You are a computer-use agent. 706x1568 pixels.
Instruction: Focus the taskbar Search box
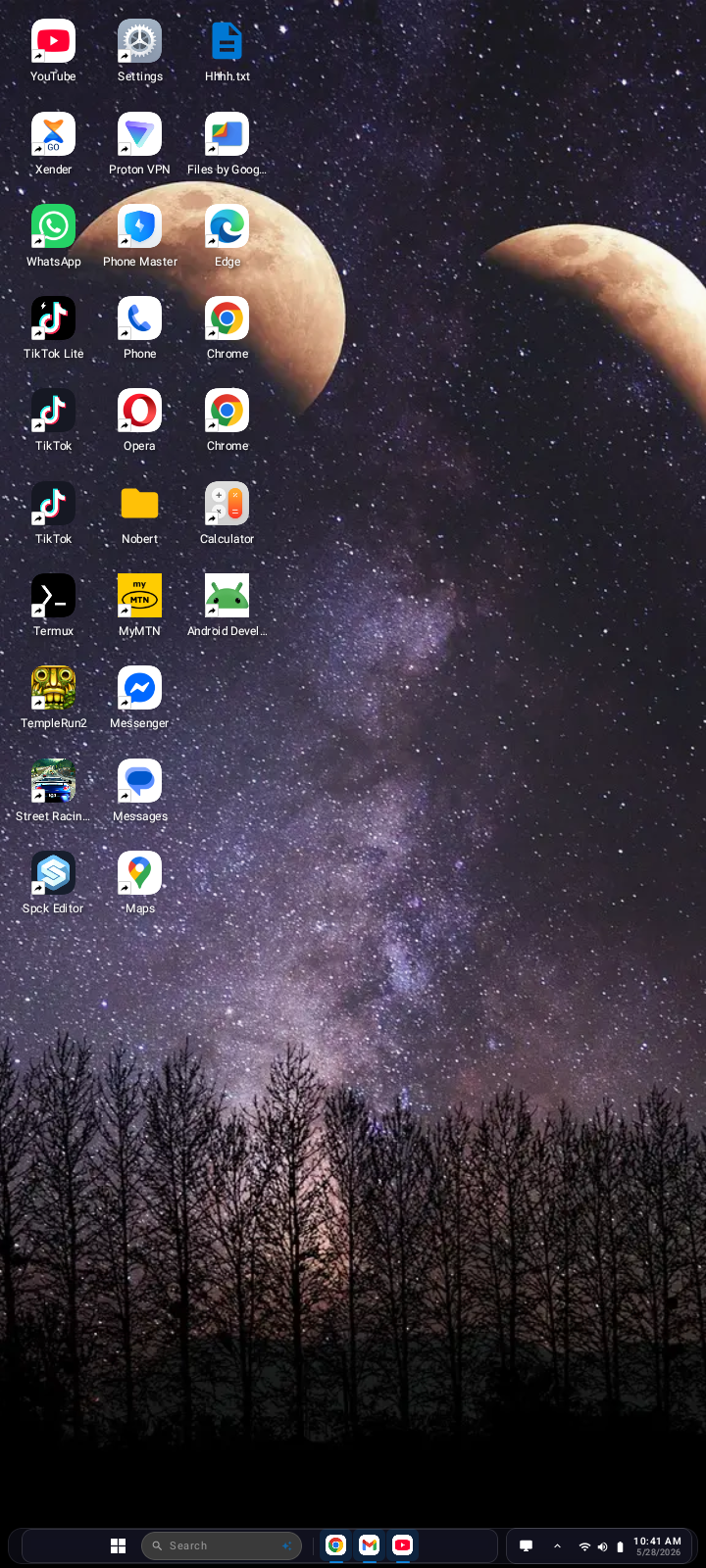tap(222, 1545)
